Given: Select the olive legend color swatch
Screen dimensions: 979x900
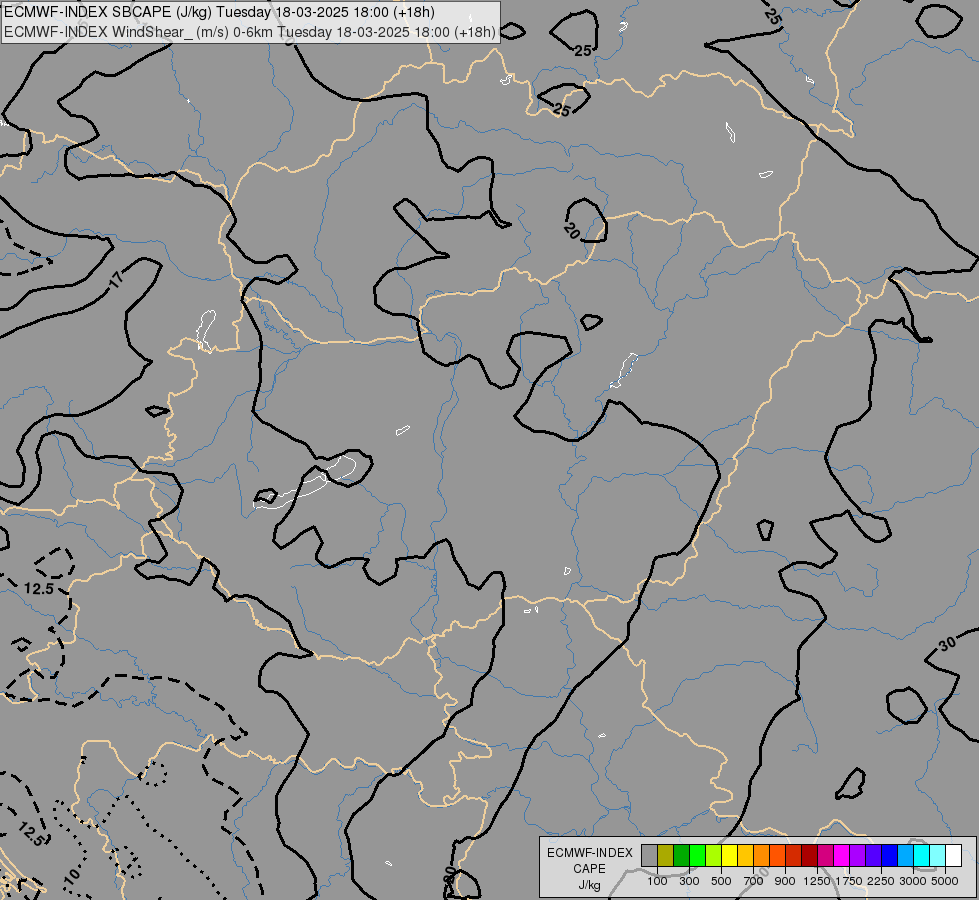Looking at the screenshot, I should 666,856.
